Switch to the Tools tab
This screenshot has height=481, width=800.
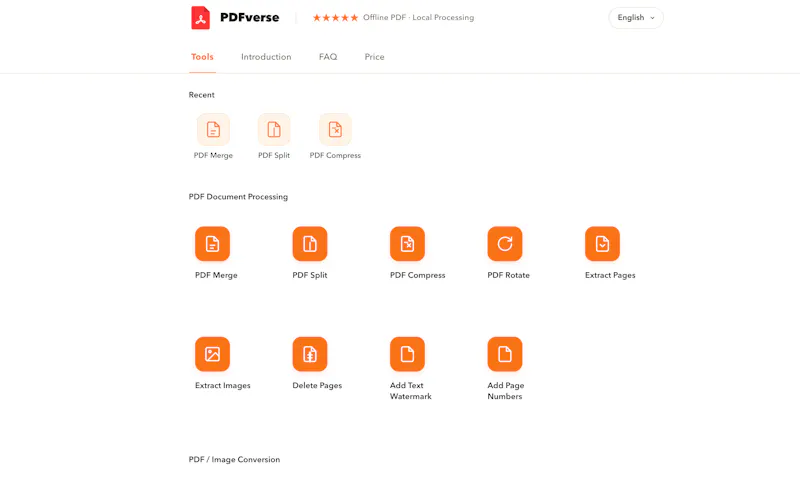[202, 57]
